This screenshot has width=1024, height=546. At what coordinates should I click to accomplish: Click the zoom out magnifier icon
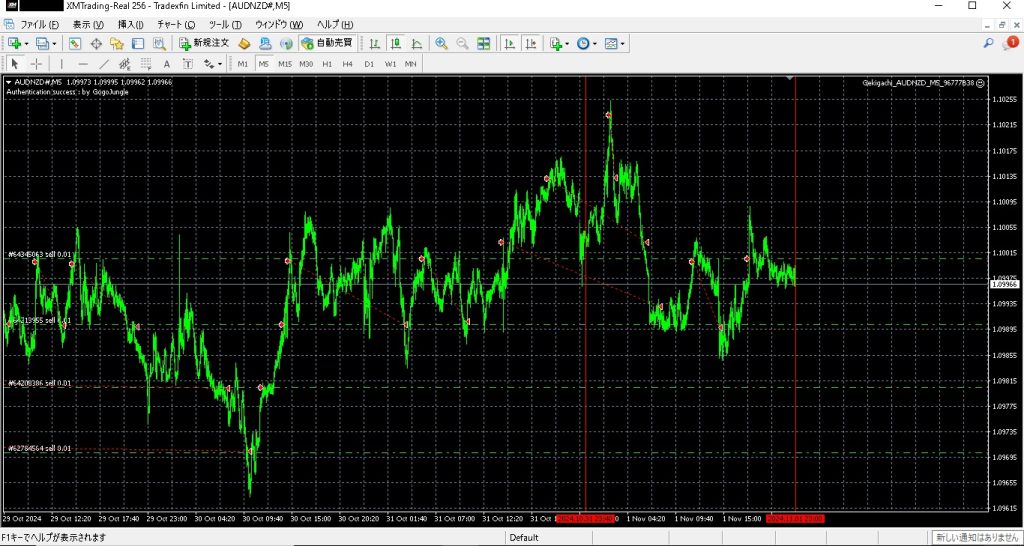(x=462, y=44)
